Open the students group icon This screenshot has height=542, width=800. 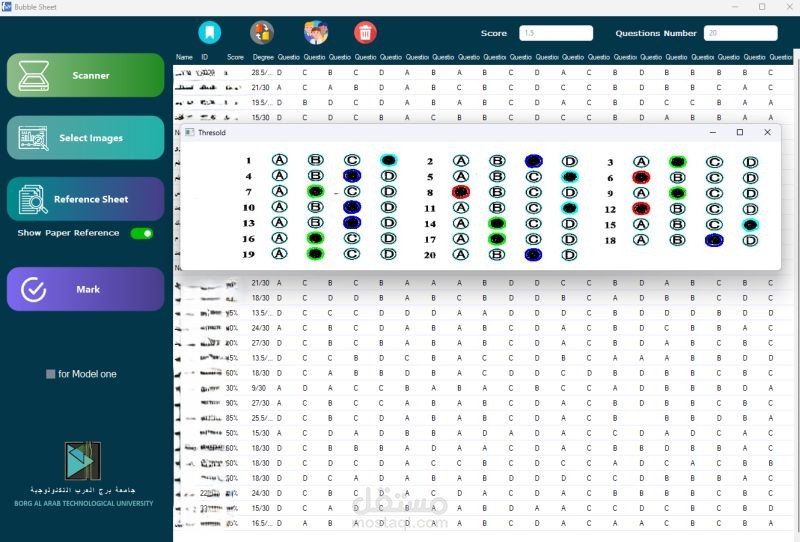tap(316, 33)
